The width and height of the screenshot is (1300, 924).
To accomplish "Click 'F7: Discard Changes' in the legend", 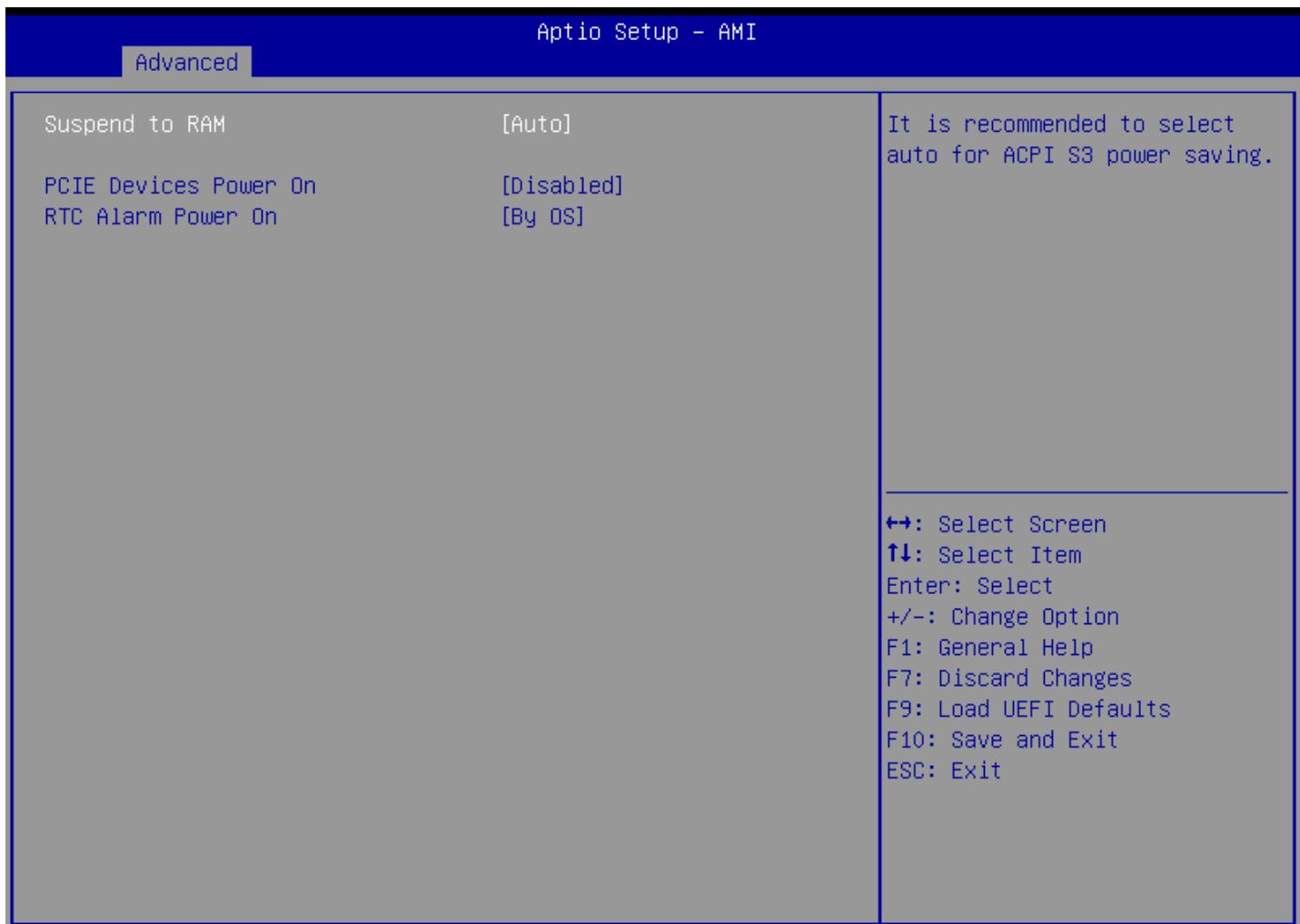I will (1009, 679).
